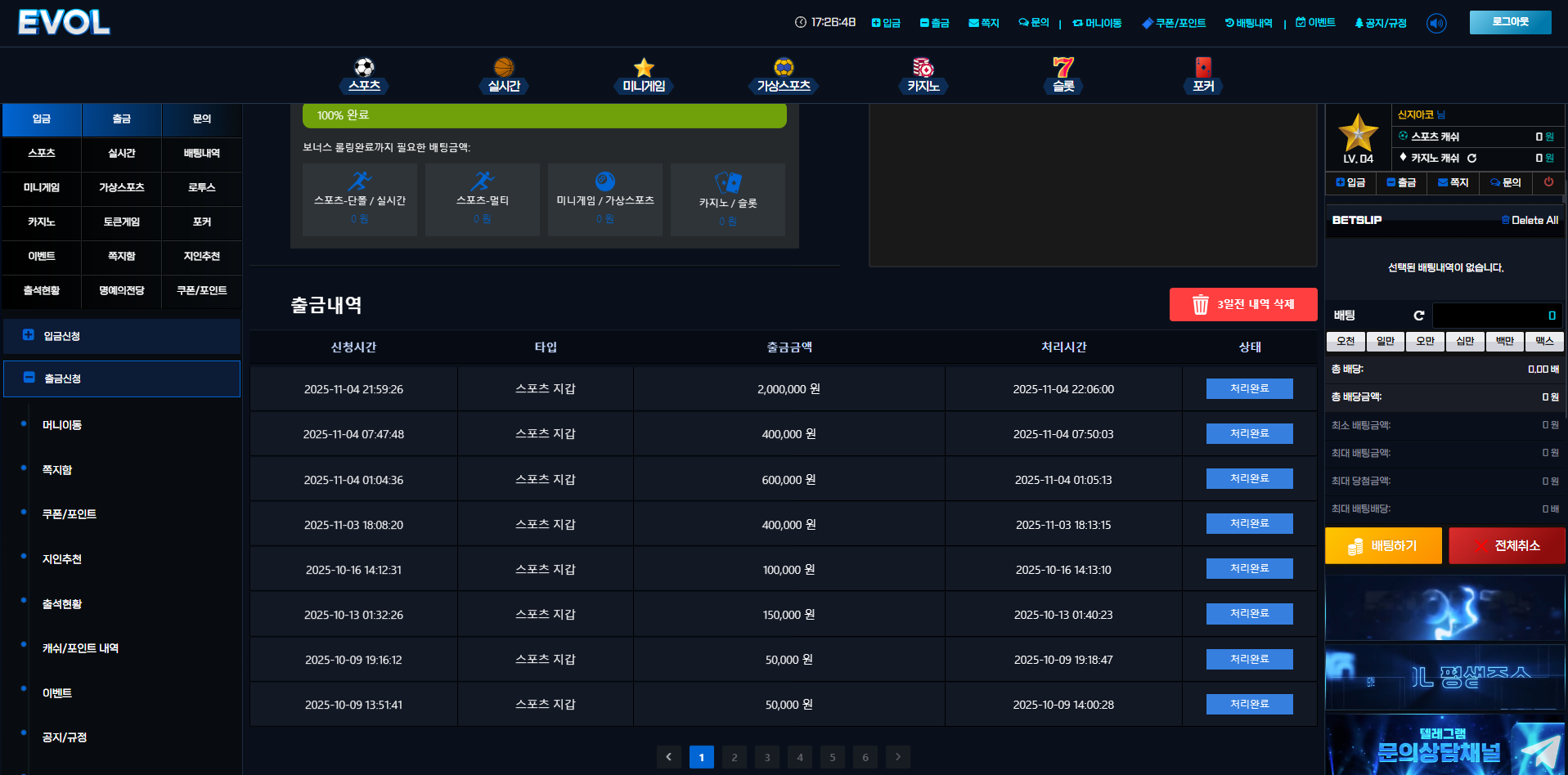Go to next page arrow in pagination

point(897,757)
